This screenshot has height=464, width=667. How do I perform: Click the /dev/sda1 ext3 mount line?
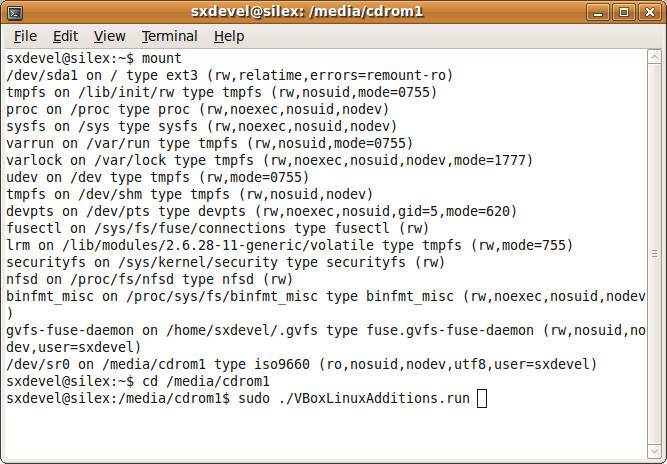(x=230, y=75)
